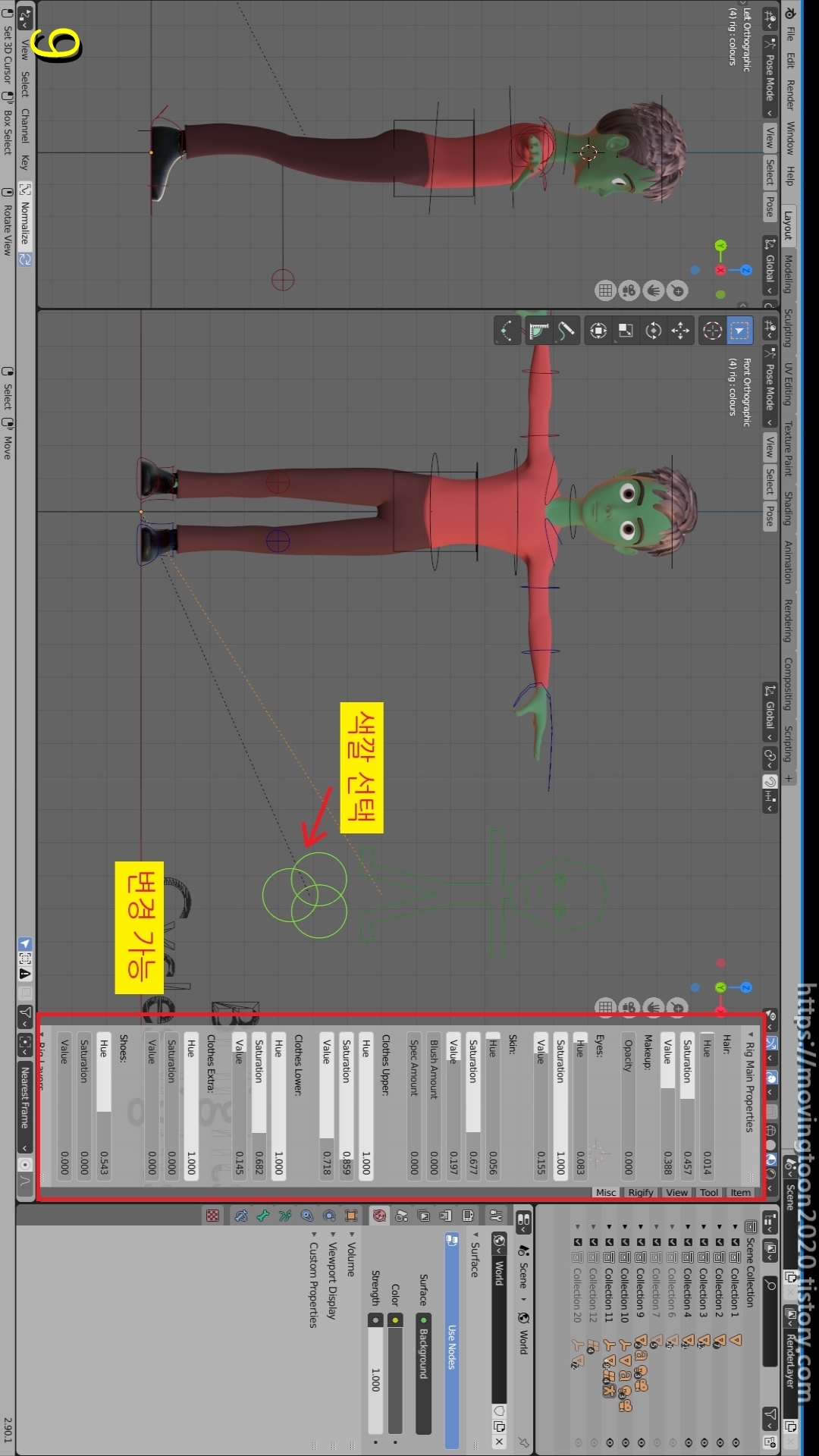819x1456 pixels.
Task: Open Render properties tab icon
Action: pyautogui.click(x=468, y=1216)
